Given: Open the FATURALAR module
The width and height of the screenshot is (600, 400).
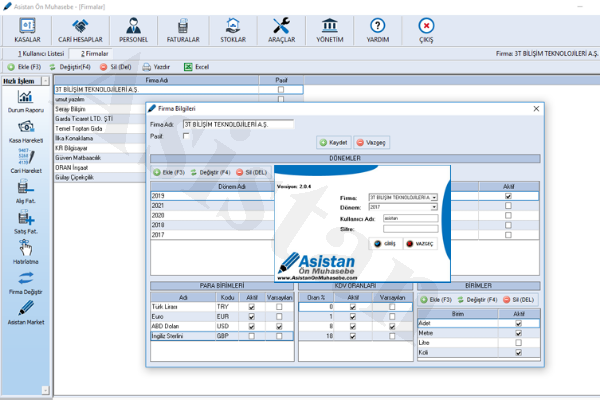Looking at the screenshot, I should (183, 30).
